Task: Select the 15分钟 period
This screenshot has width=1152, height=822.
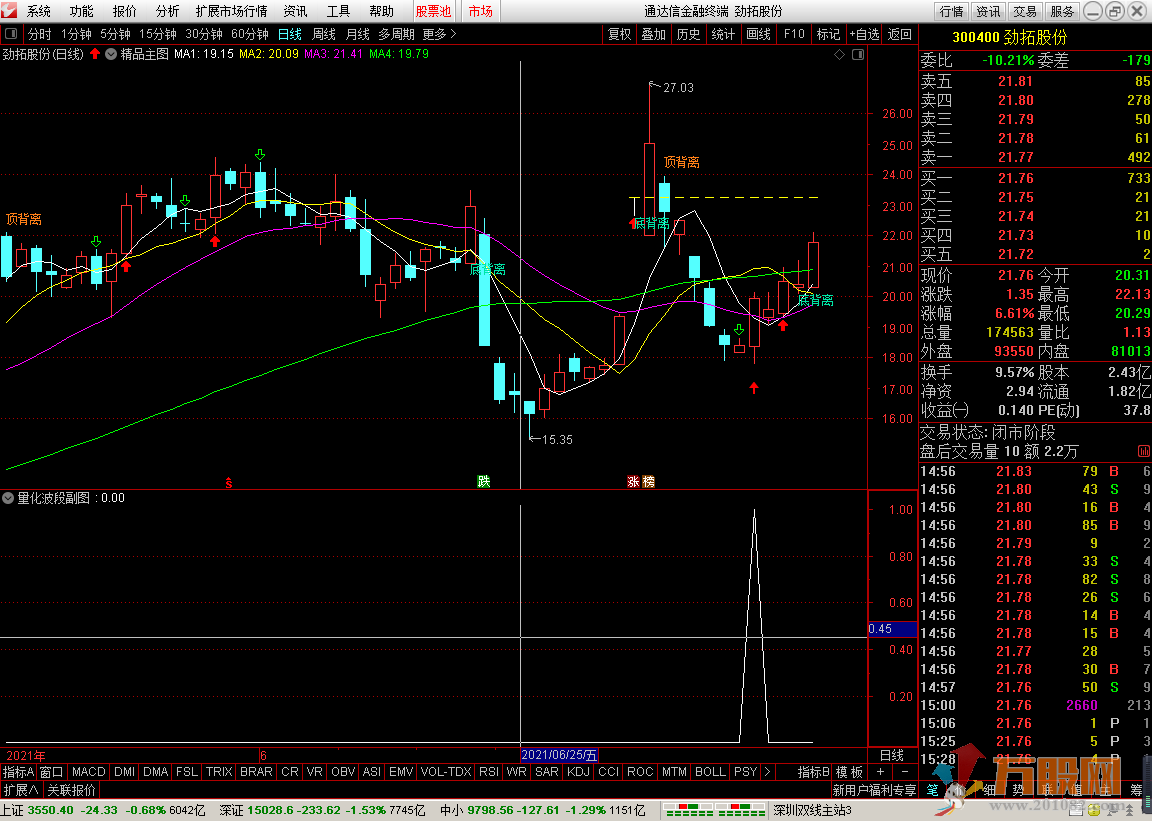Action: click(157, 34)
